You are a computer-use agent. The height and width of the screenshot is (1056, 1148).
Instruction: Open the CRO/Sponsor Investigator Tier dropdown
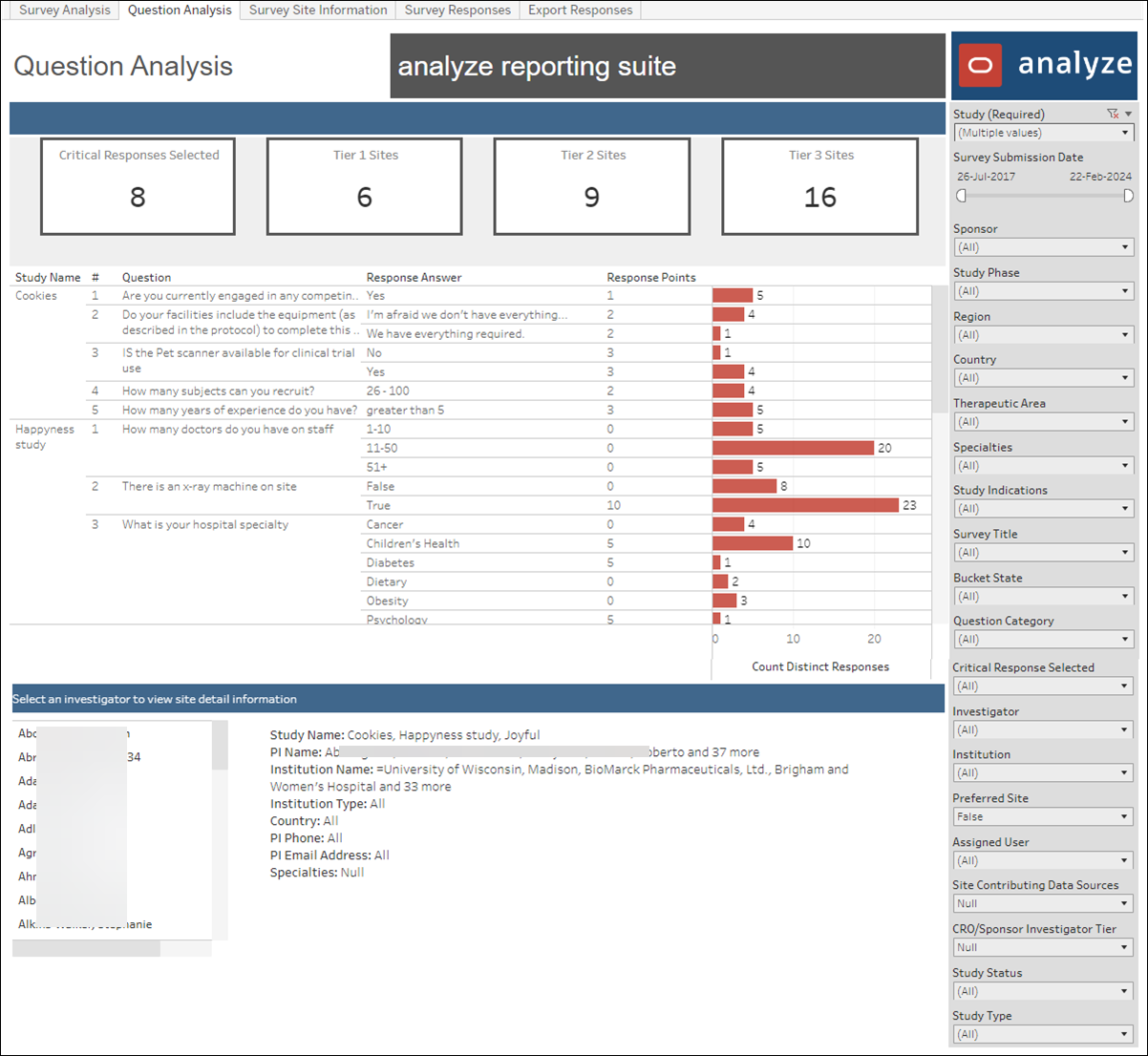[1044, 948]
